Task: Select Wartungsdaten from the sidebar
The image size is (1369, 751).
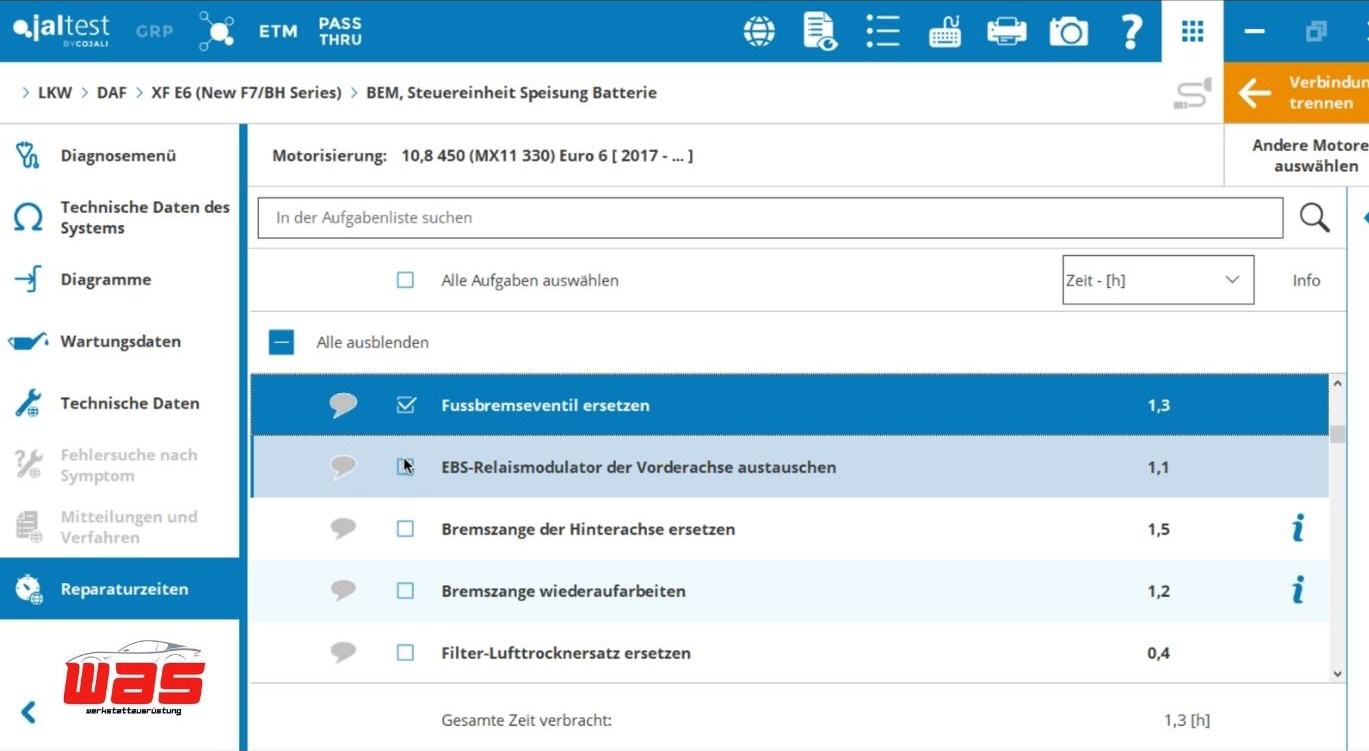Action: coord(120,342)
